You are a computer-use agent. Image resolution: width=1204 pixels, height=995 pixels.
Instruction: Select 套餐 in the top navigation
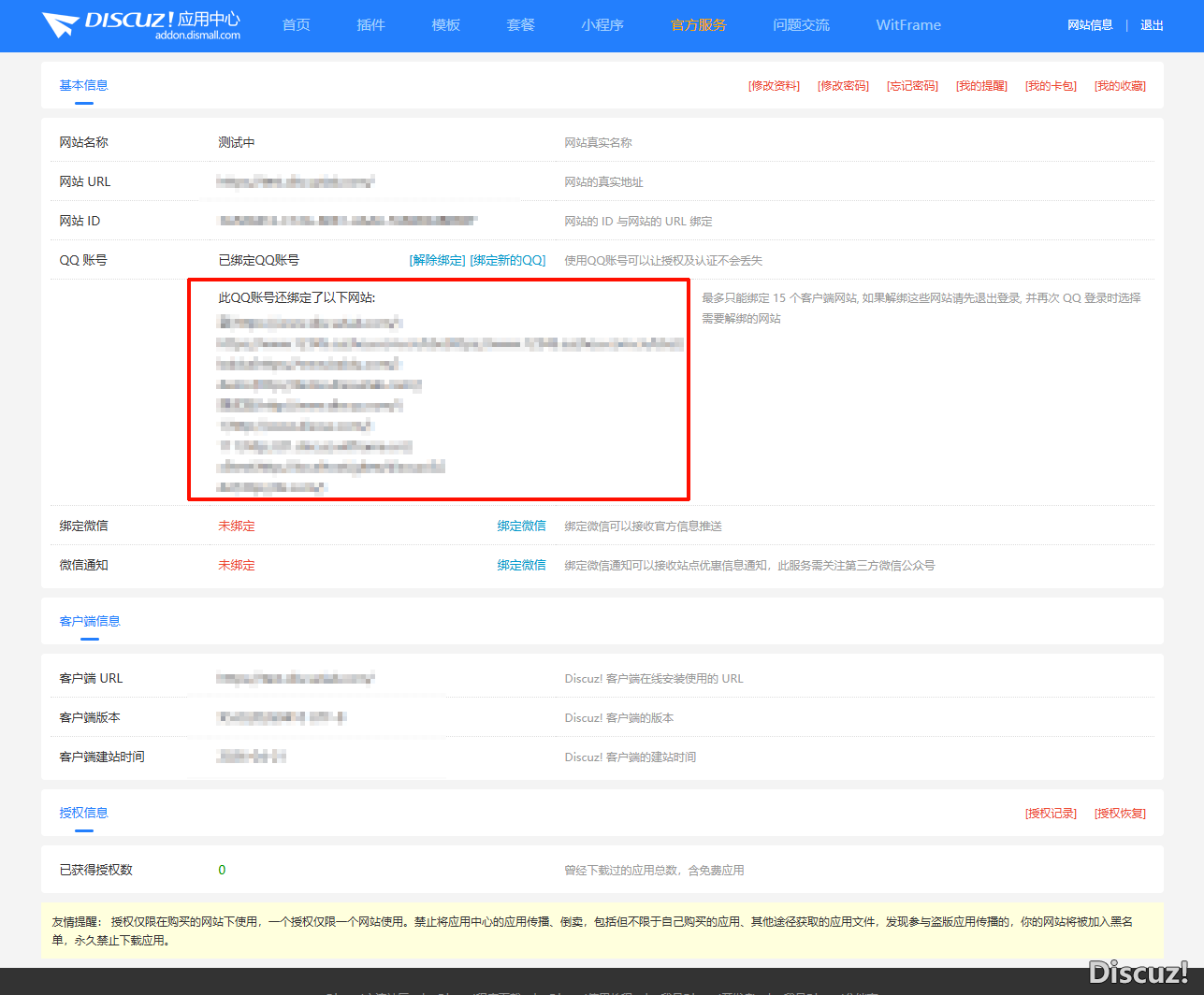pos(521,25)
